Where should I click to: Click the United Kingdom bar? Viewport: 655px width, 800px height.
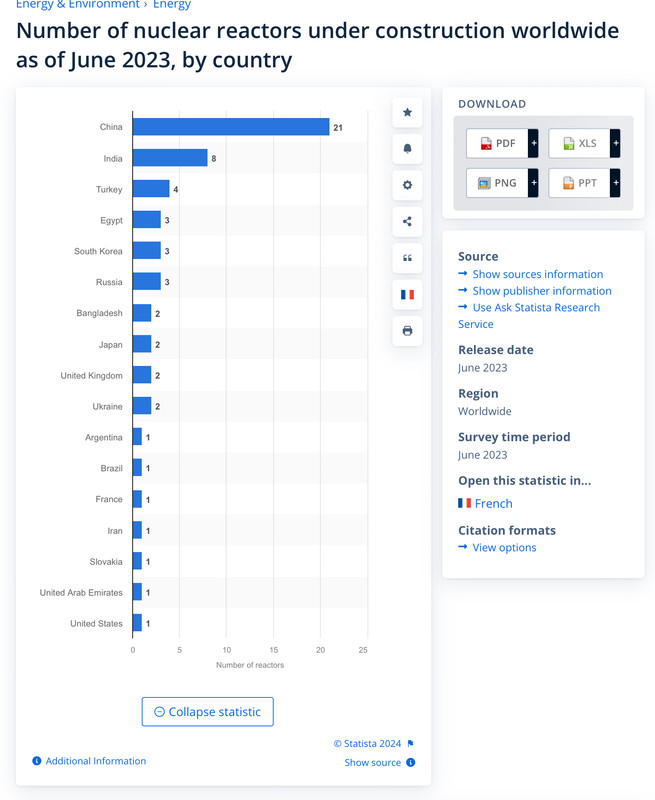142,374
